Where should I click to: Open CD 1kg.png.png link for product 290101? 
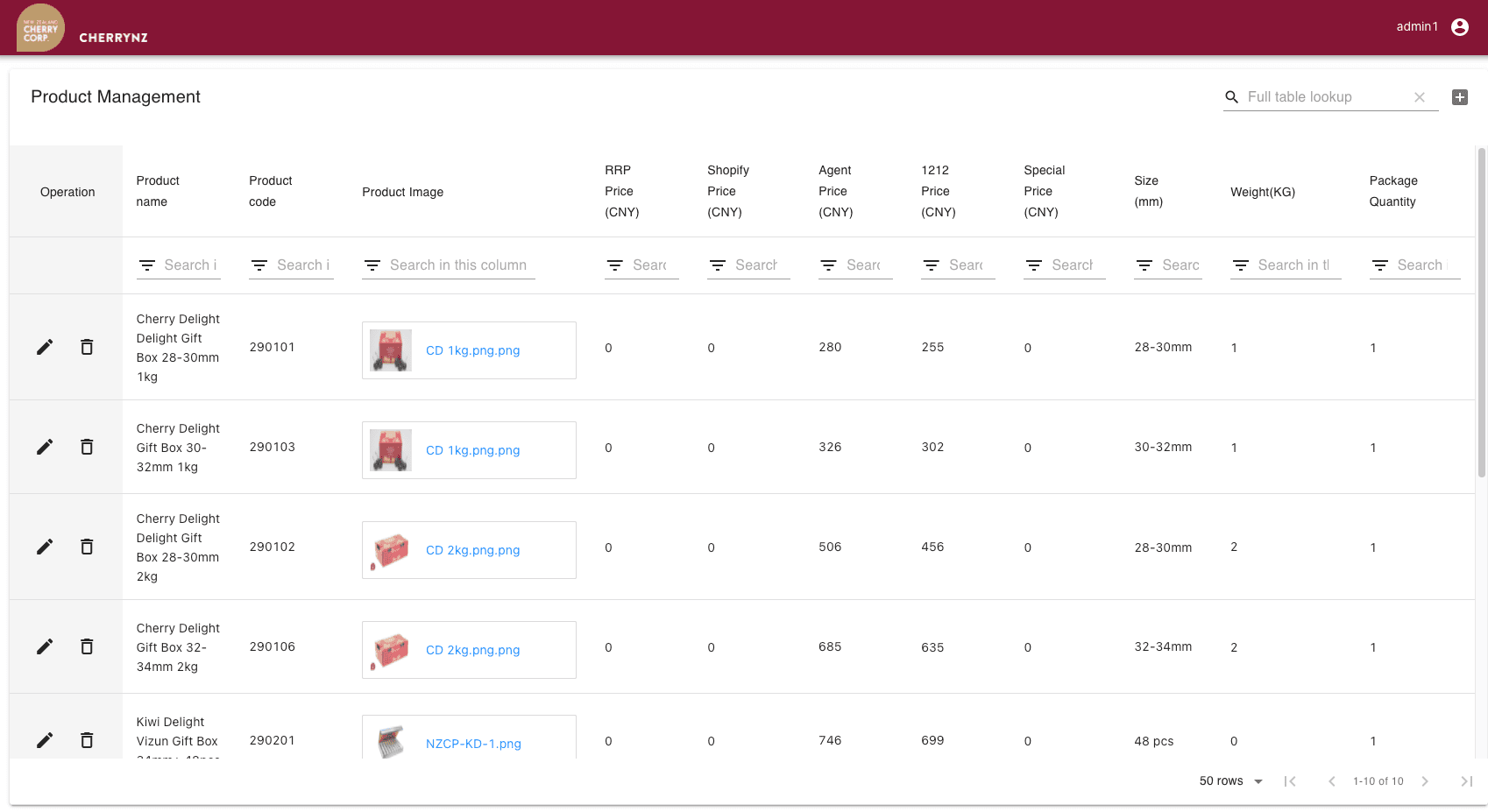click(472, 350)
